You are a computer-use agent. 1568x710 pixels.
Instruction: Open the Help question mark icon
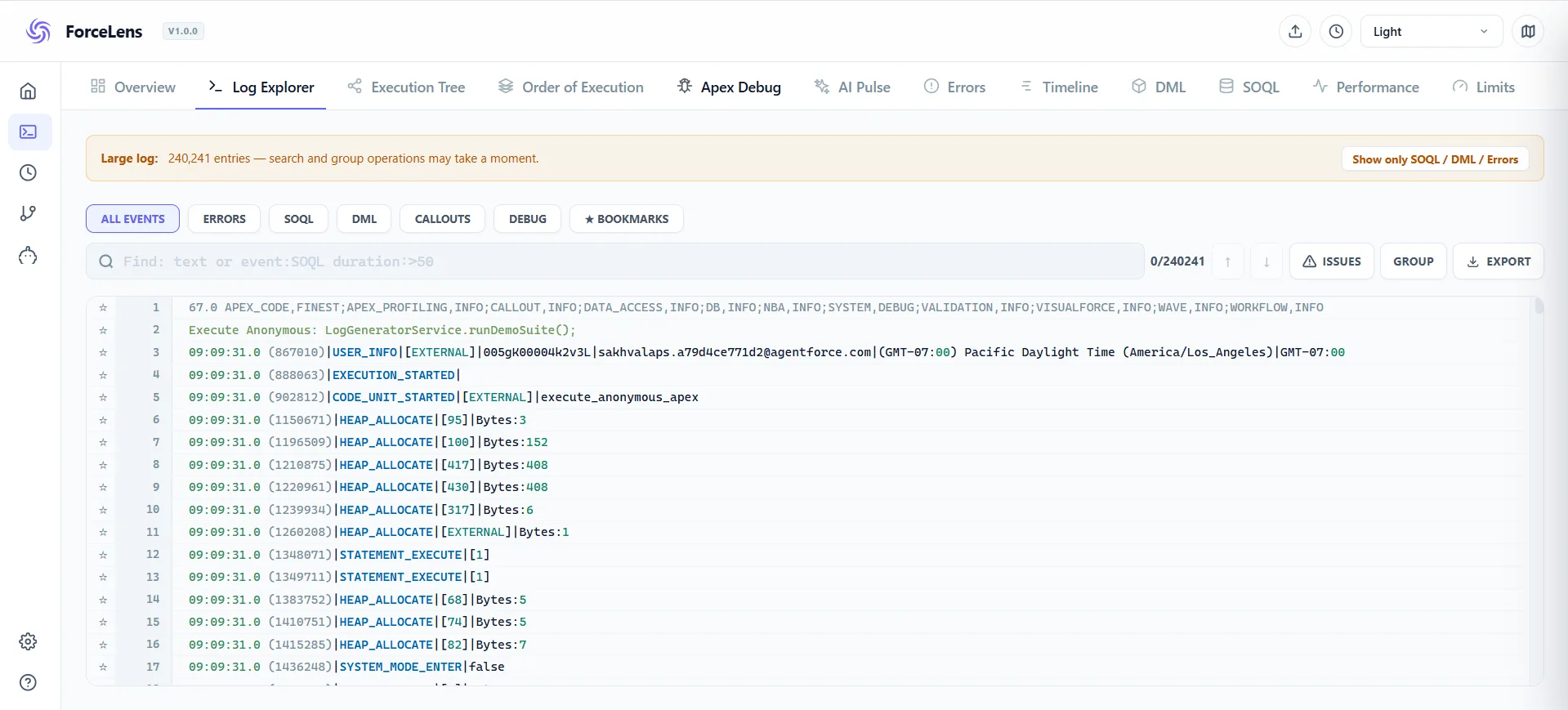[x=29, y=682]
